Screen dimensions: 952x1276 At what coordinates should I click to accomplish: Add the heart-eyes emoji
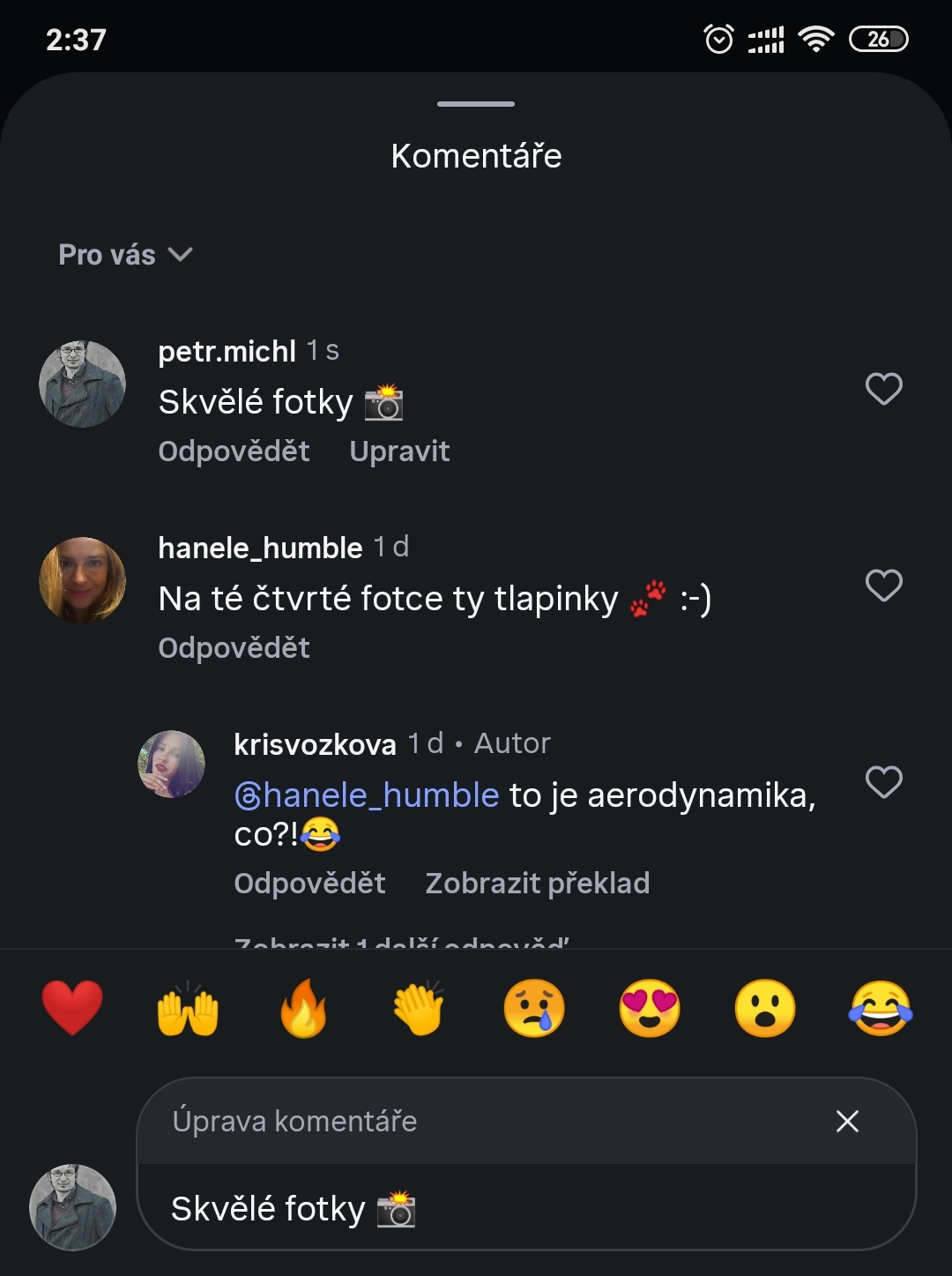650,1008
